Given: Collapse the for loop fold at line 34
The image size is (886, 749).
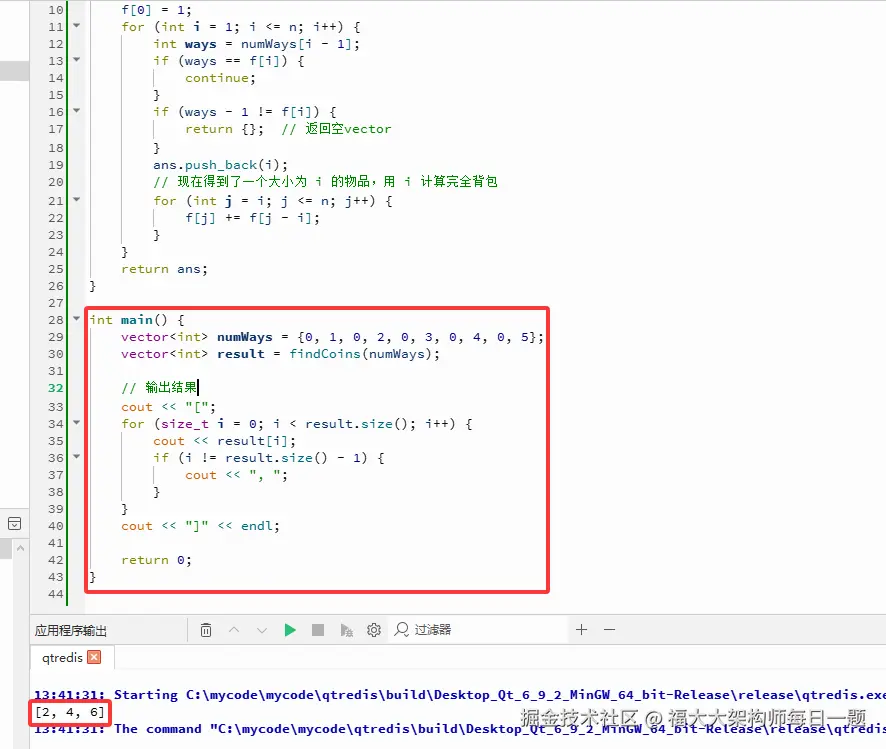Looking at the screenshot, I should point(77,423).
